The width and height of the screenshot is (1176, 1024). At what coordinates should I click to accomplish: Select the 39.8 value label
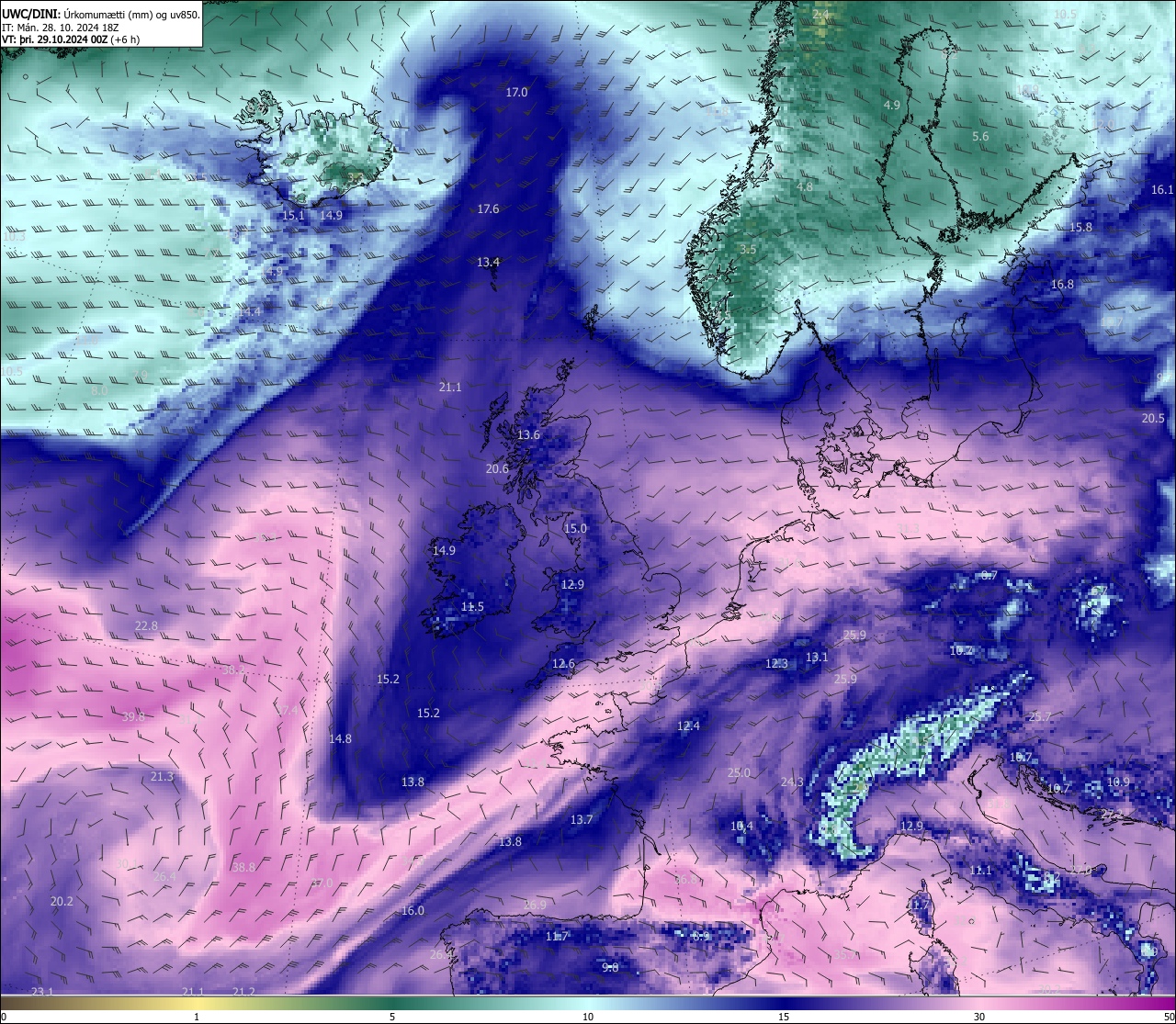(133, 716)
